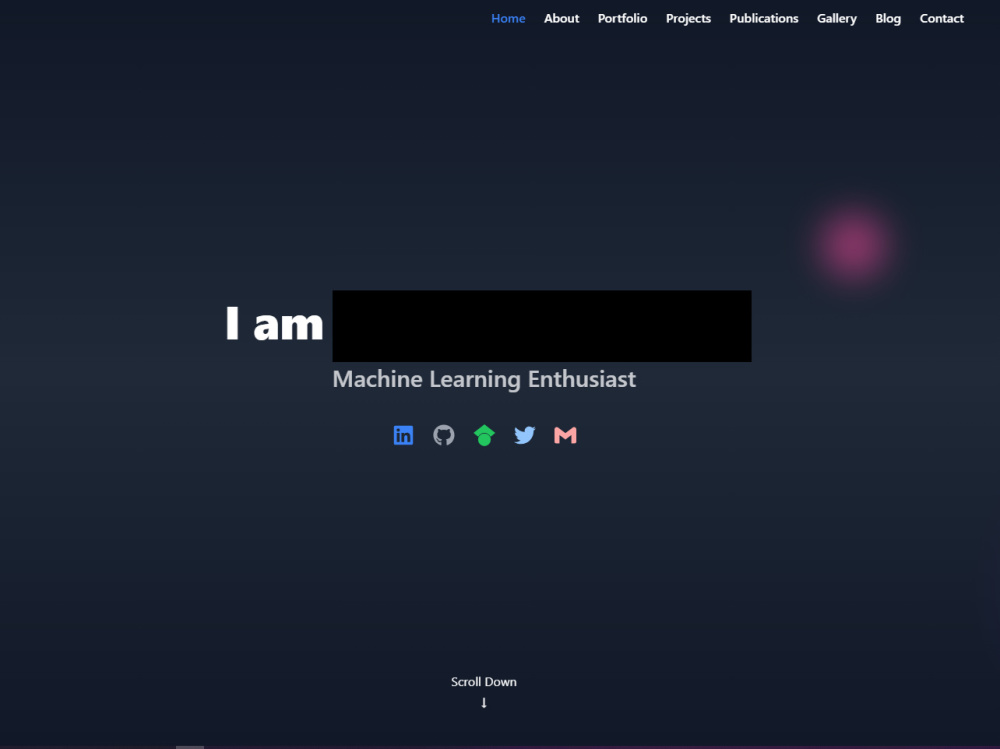
Task: Click the 'Machine Learning Enthusiast' subtitle
Action: tap(484, 379)
